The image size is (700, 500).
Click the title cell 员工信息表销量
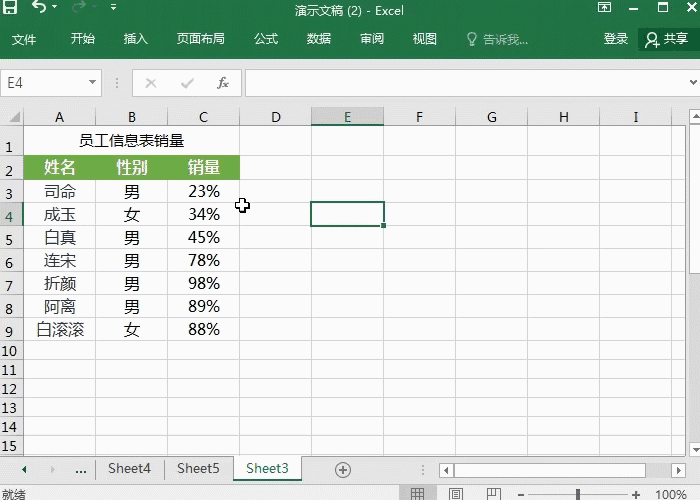tap(131, 141)
